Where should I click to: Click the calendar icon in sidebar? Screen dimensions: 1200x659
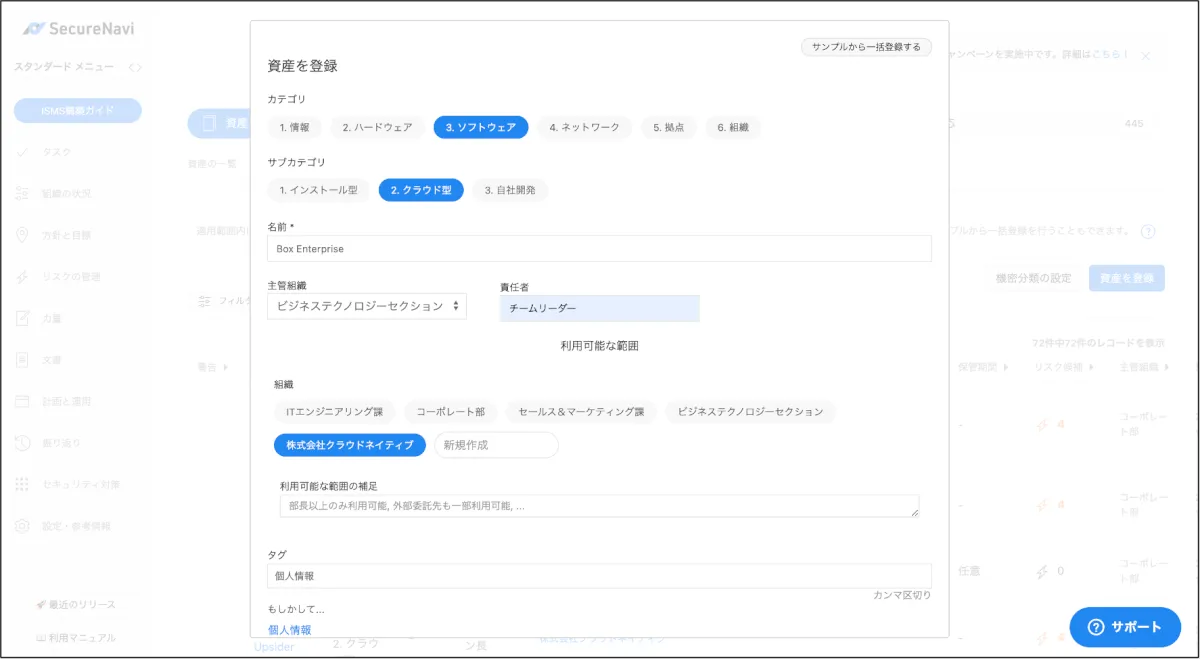pyautogui.click(x=23, y=401)
